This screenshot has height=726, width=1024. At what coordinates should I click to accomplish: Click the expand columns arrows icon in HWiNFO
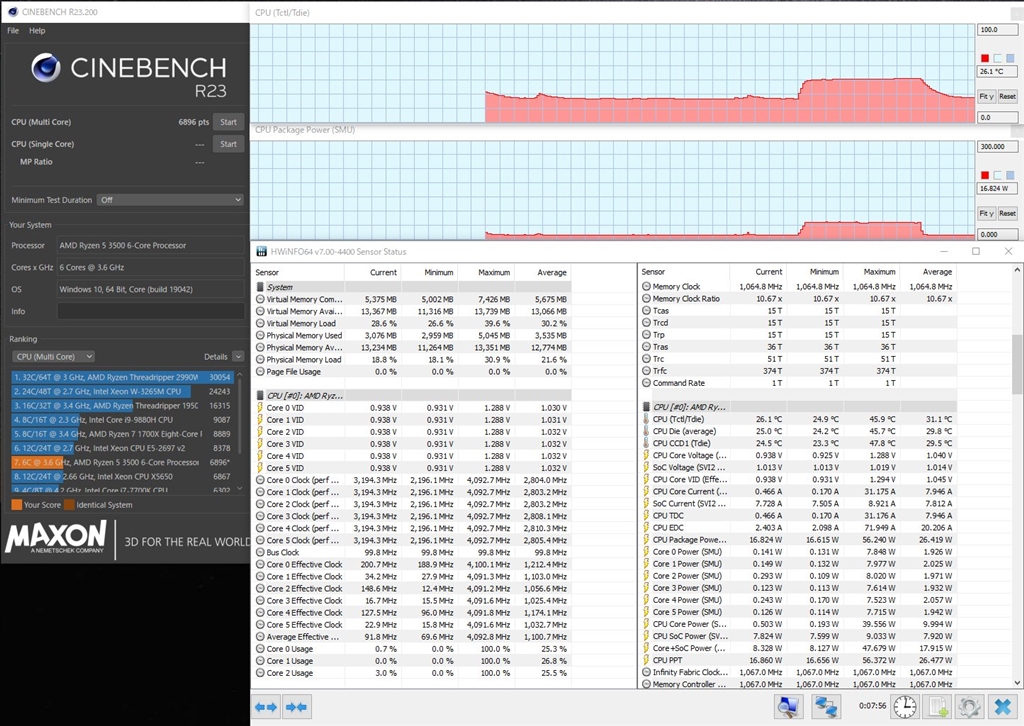tap(266, 707)
